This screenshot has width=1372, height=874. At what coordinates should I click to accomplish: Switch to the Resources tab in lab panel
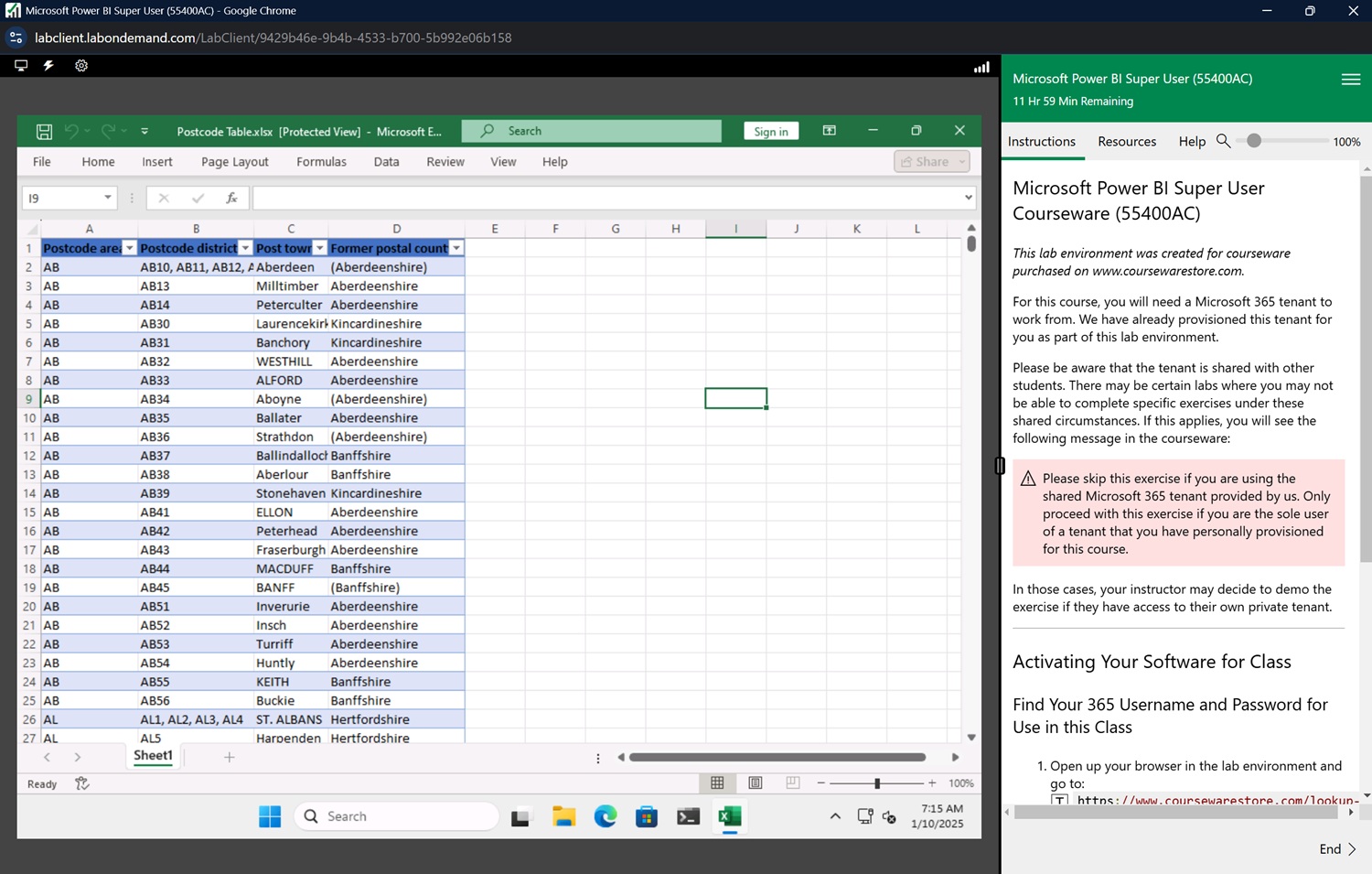point(1127,141)
